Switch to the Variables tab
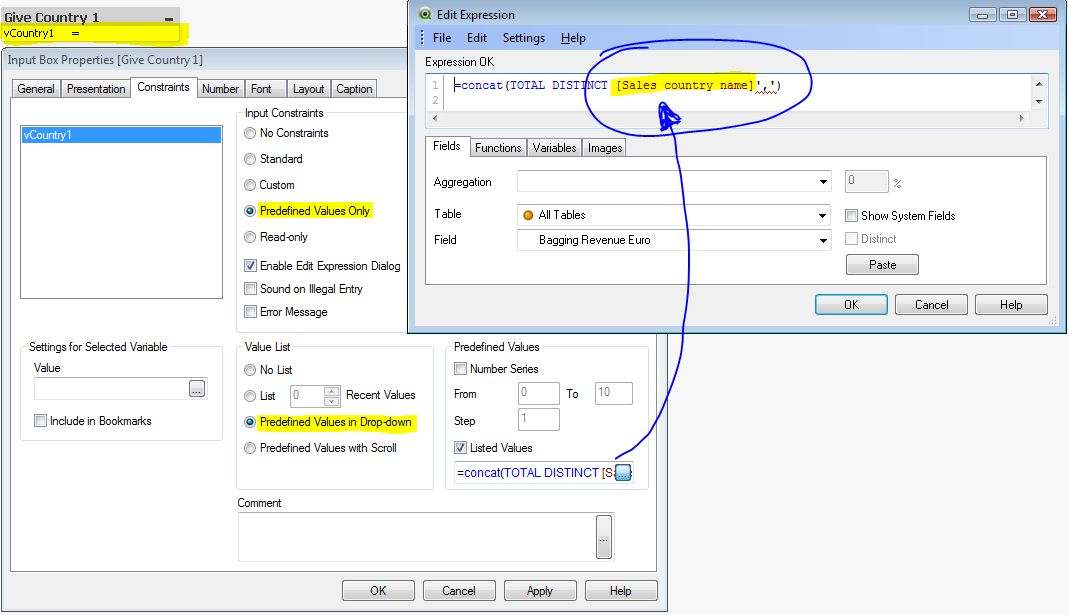 554,147
